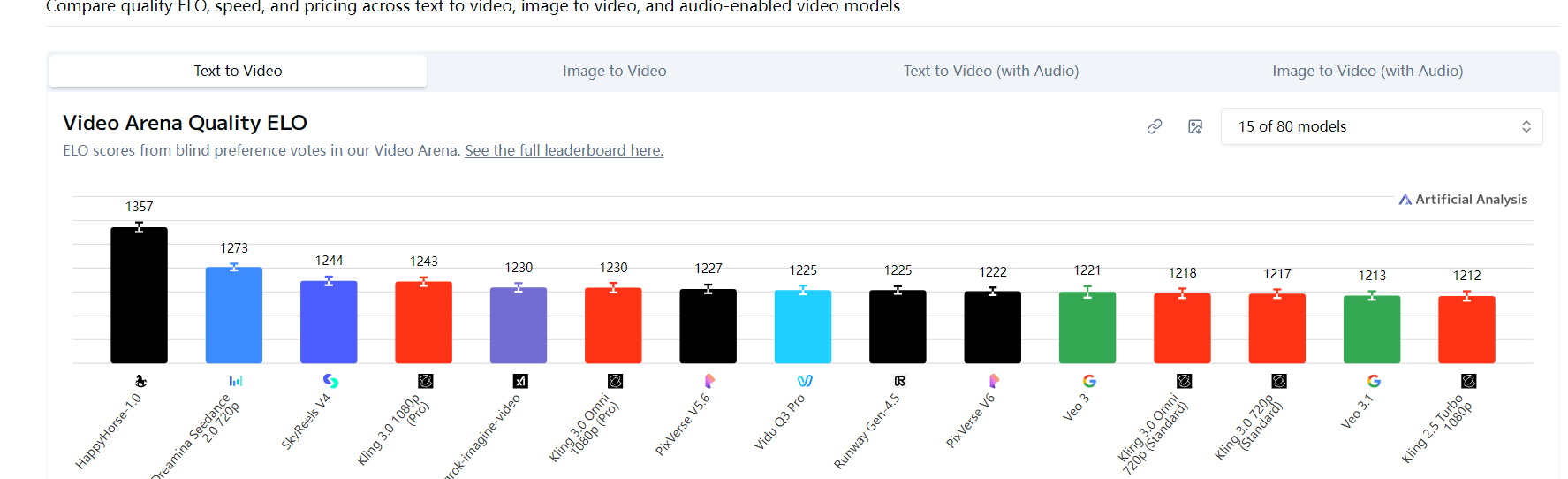
Task: Click the black HappyHorse-1.0 bar (1357)
Action: [139, 294]
